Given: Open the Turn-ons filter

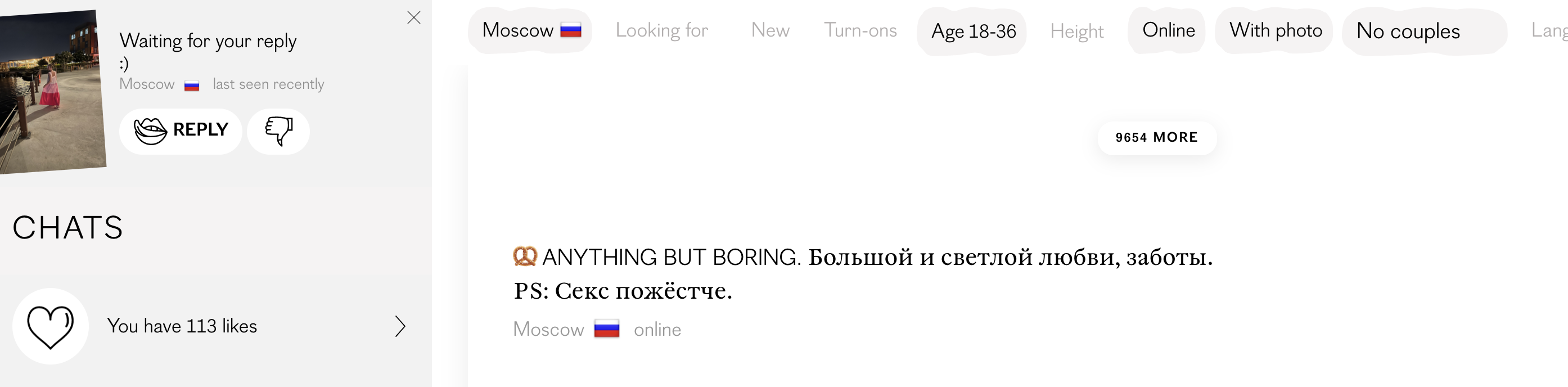Looking at the screenshot, I should (x=860, y=30).
